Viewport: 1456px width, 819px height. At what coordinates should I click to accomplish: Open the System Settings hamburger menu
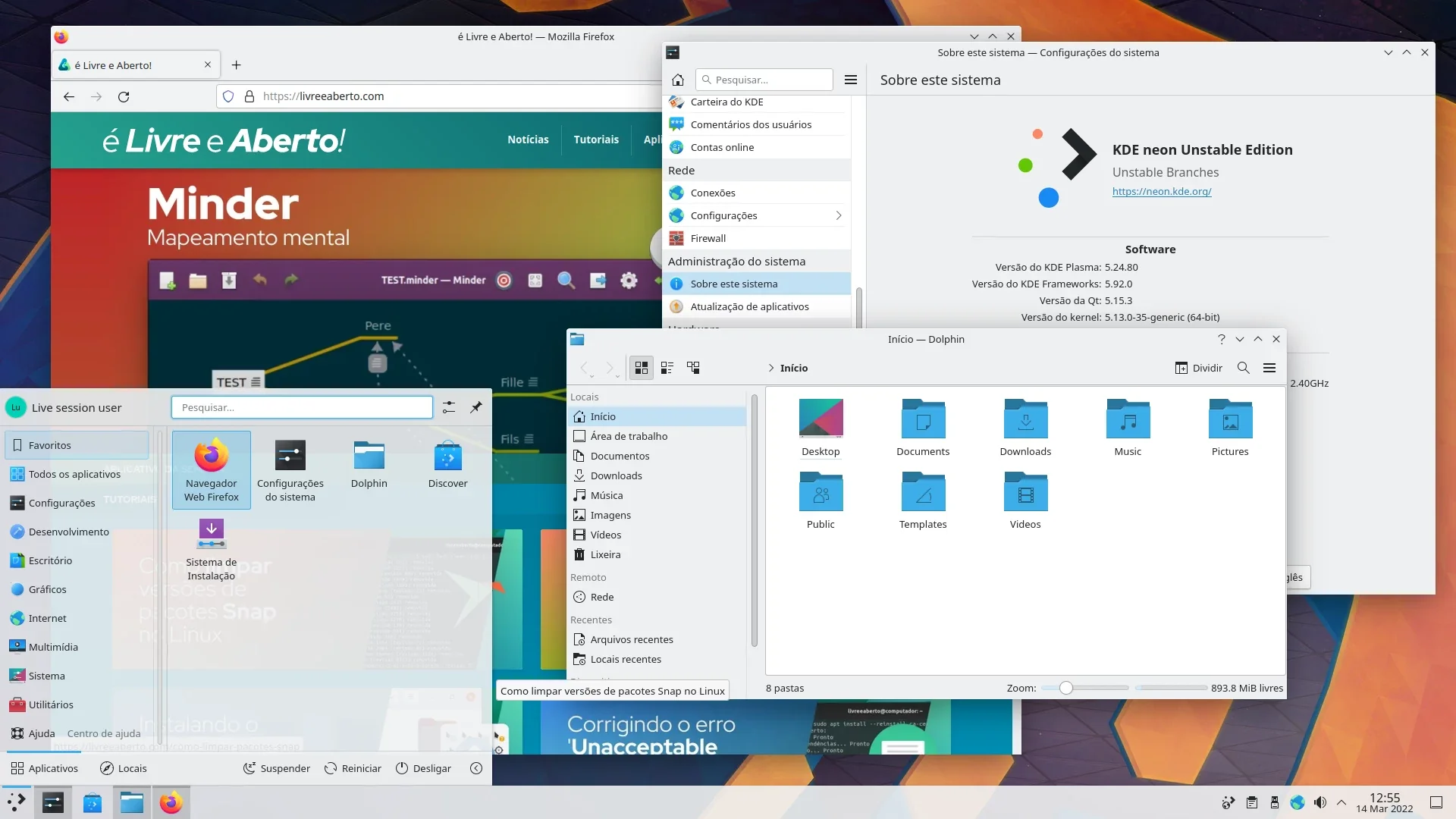pos(851,80)
